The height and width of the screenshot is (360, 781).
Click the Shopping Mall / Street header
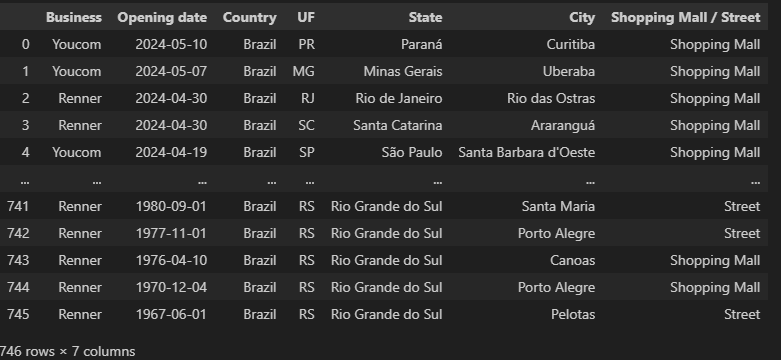685,17
